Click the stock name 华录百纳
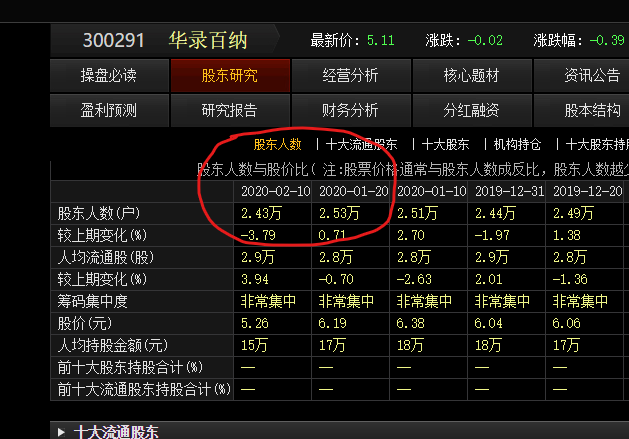 (208, 41)
